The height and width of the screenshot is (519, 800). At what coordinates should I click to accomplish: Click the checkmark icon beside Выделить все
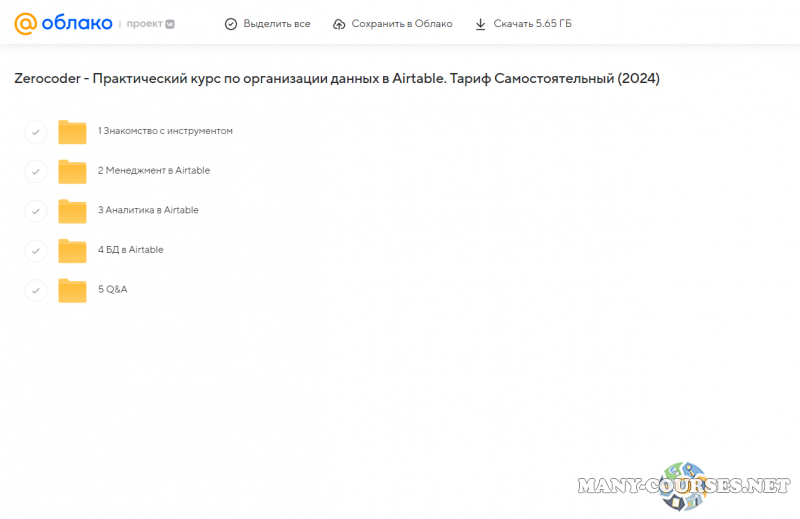pos(231,24)
